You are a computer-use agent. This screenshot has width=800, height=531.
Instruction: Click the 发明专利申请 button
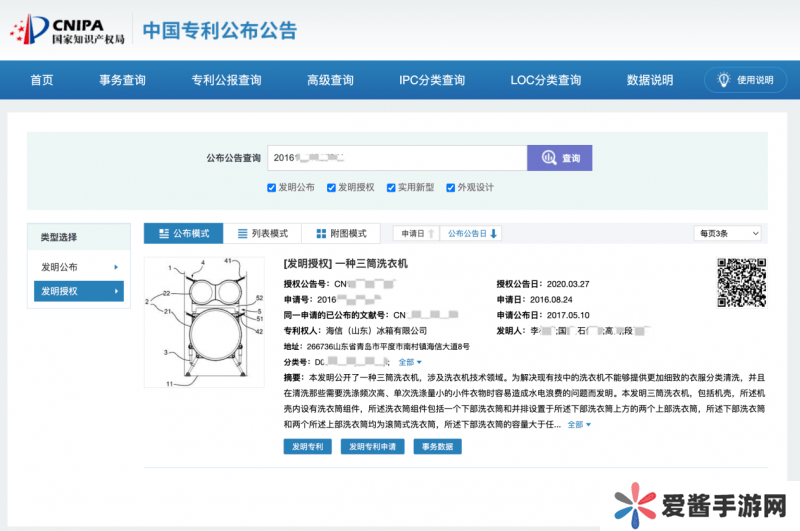(x=372, y=447)
